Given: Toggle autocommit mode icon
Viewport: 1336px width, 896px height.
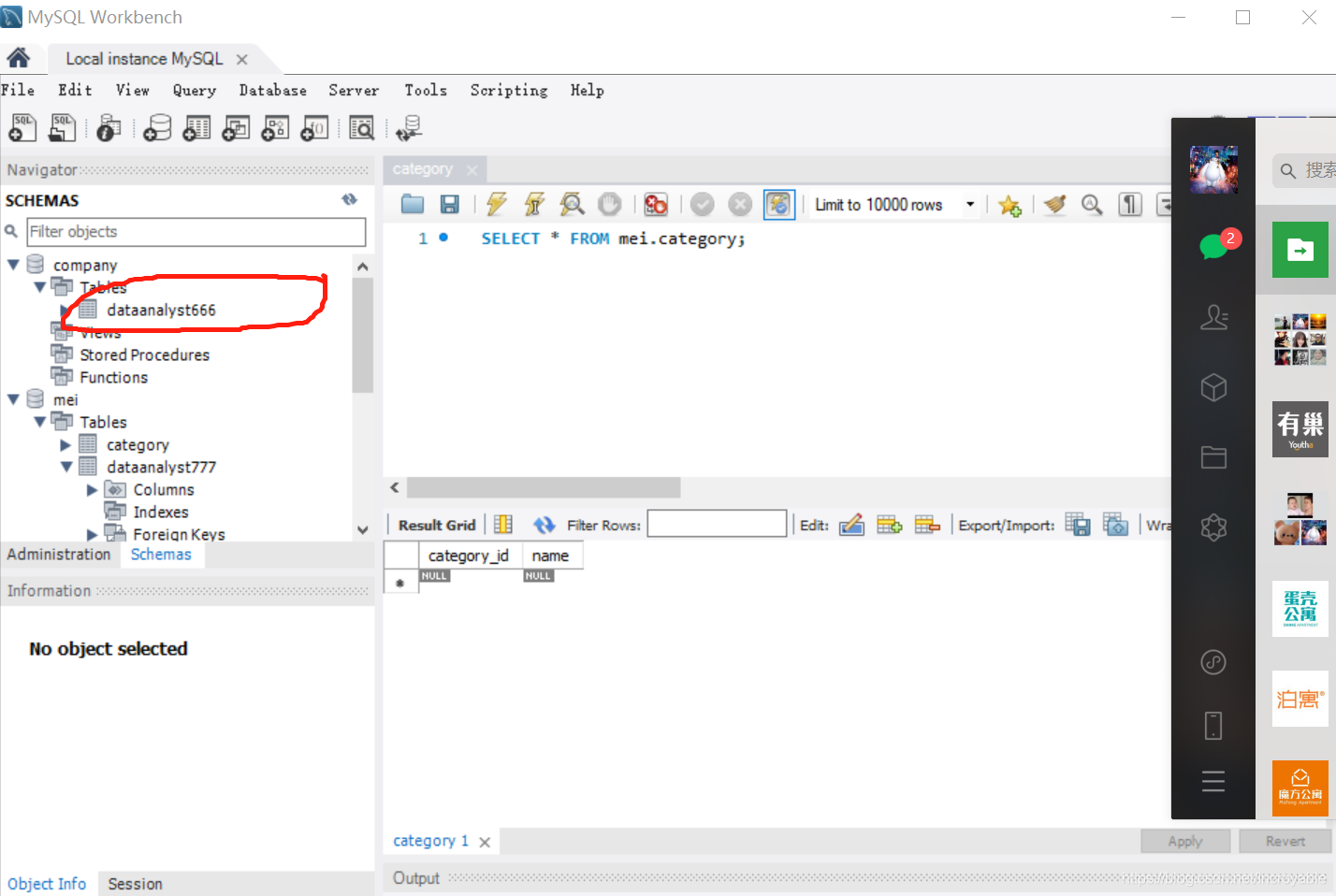Looking at the screenshot, I should [778, 204].
